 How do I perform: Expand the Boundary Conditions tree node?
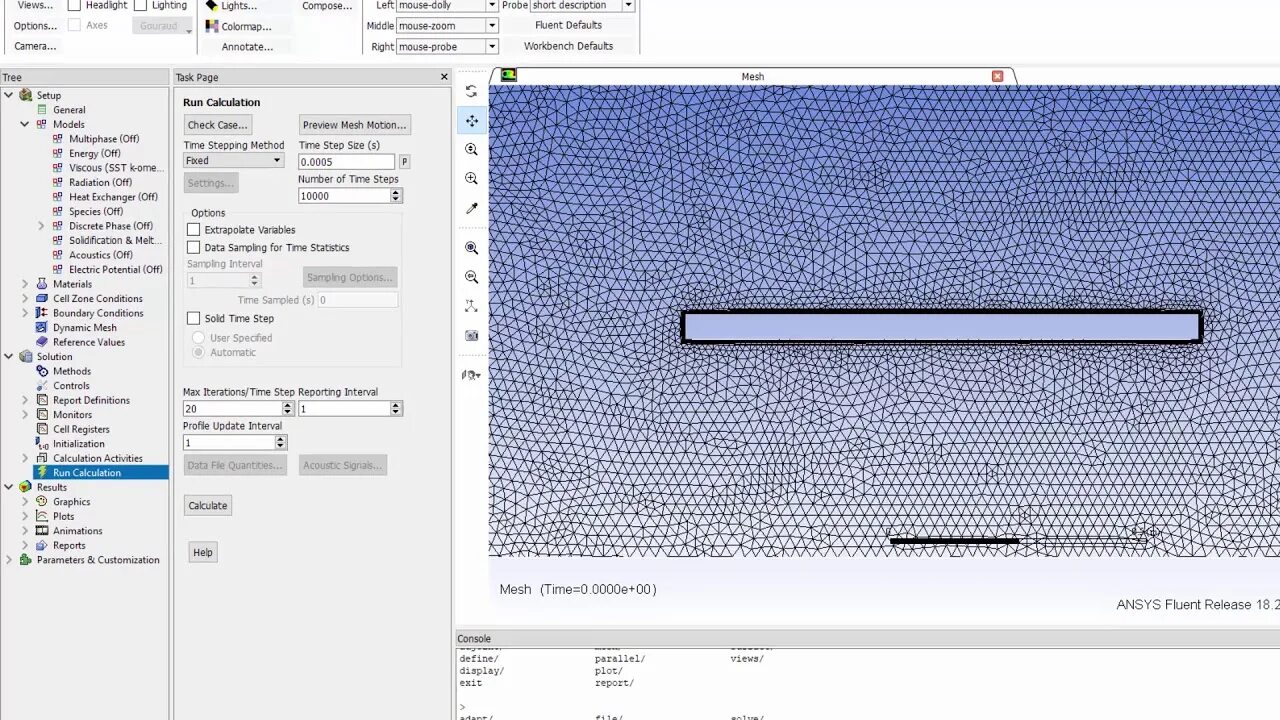tap(25, 313)
